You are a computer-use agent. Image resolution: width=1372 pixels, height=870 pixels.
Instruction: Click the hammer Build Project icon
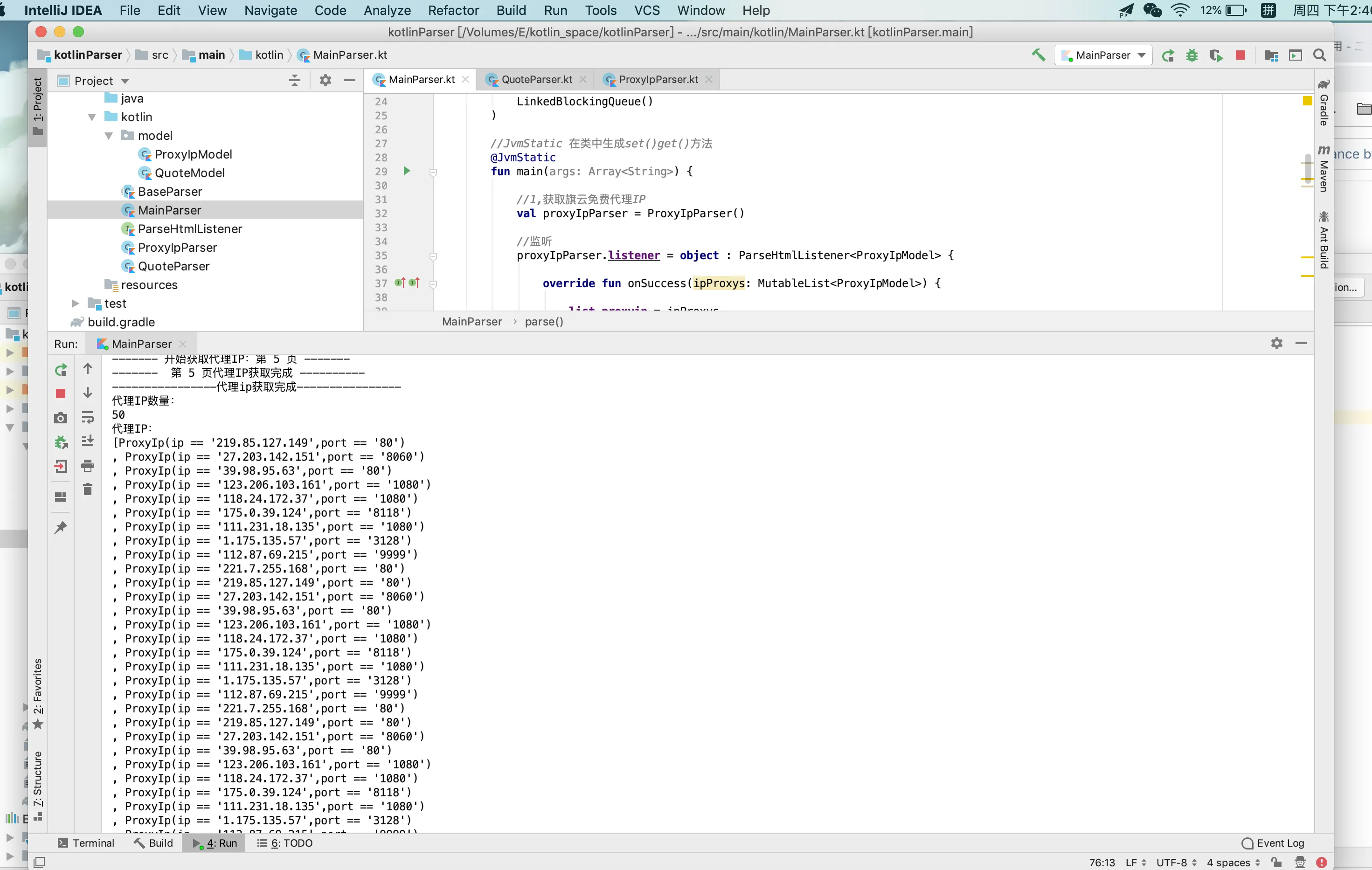point(1038,55)
